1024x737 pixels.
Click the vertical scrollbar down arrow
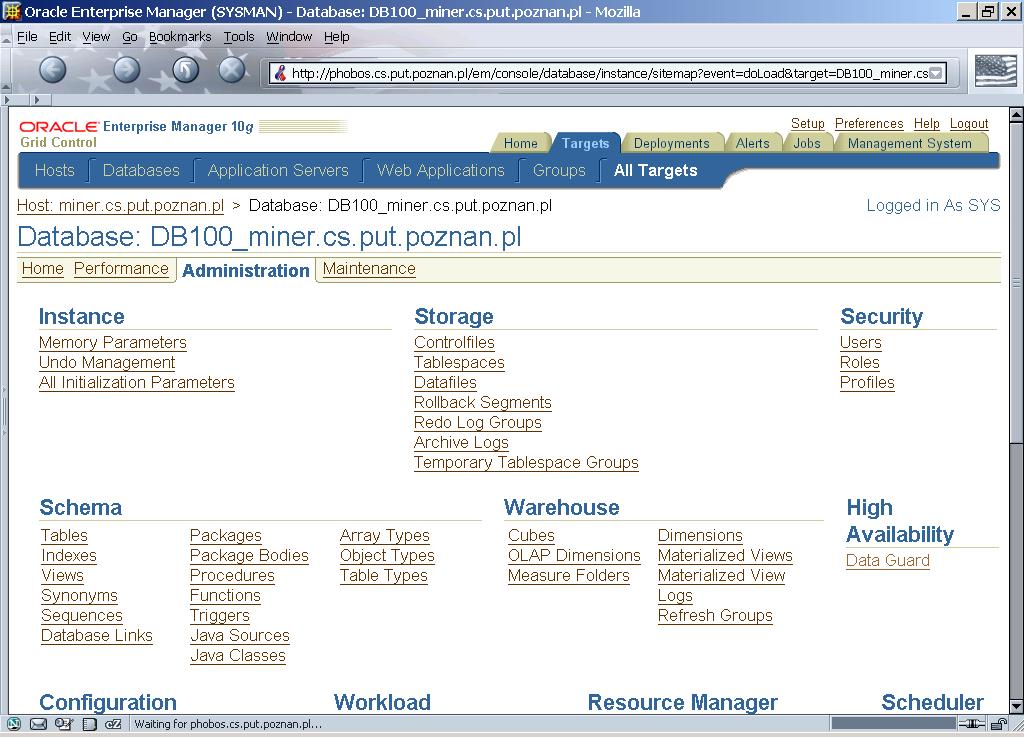pyautogui.click(x=1016, y=706)
